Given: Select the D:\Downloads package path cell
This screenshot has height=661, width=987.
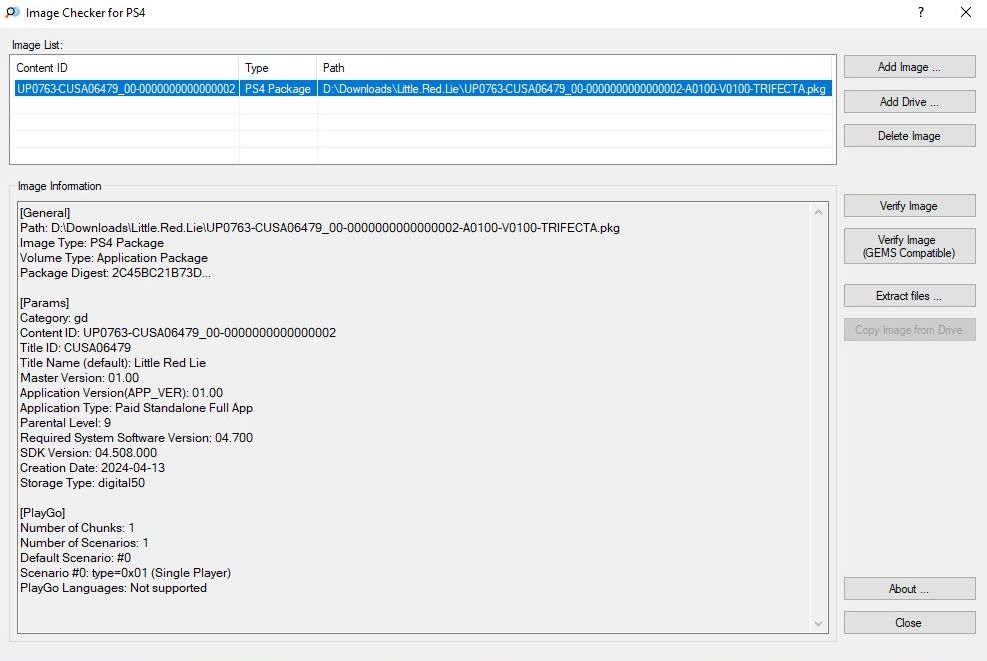Looking at the screenshot, I should coord(574,89).
